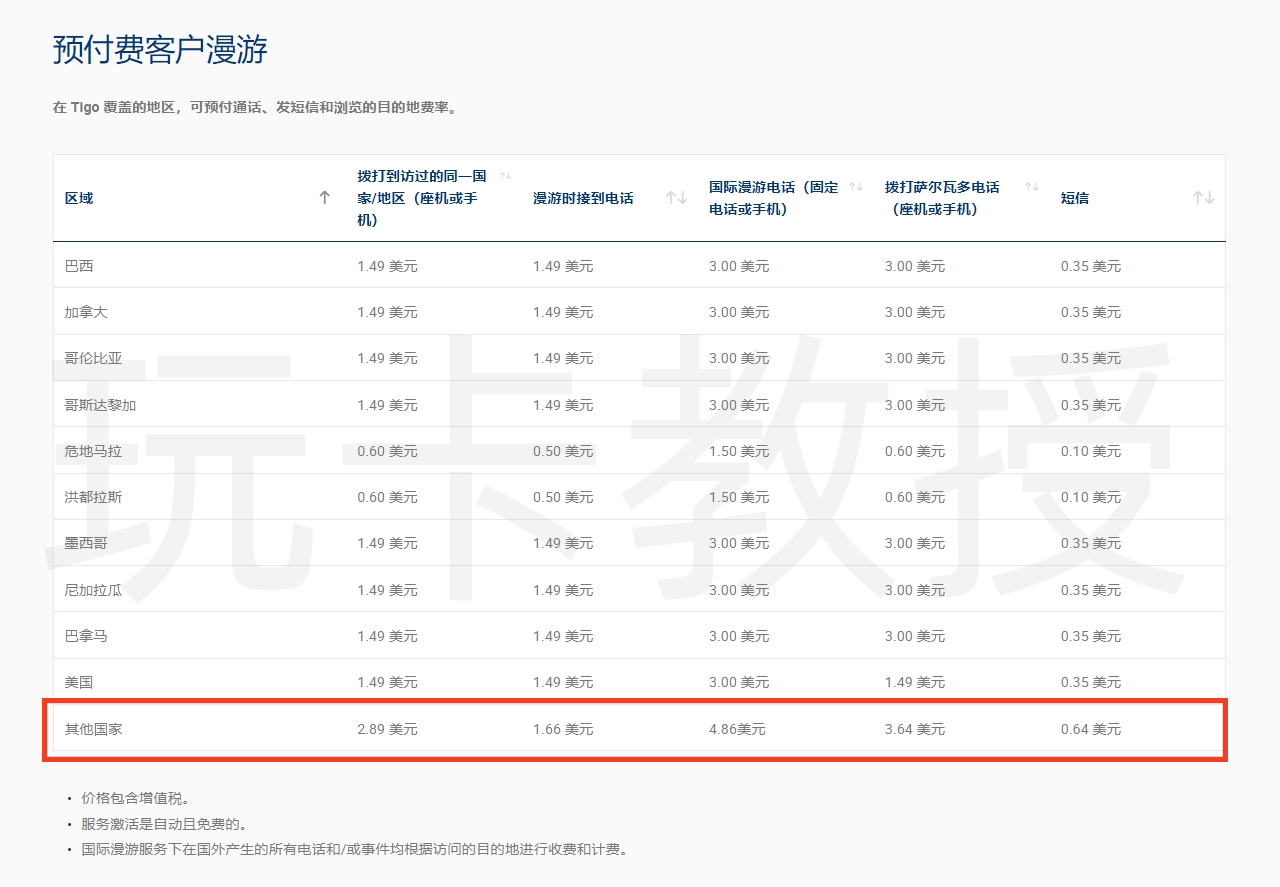The height and width of the screenshot is (887, 1280).
Task: Click sort arrows beside 拨打萨尔瓦多电话 header
Action: pos(1032,187)
